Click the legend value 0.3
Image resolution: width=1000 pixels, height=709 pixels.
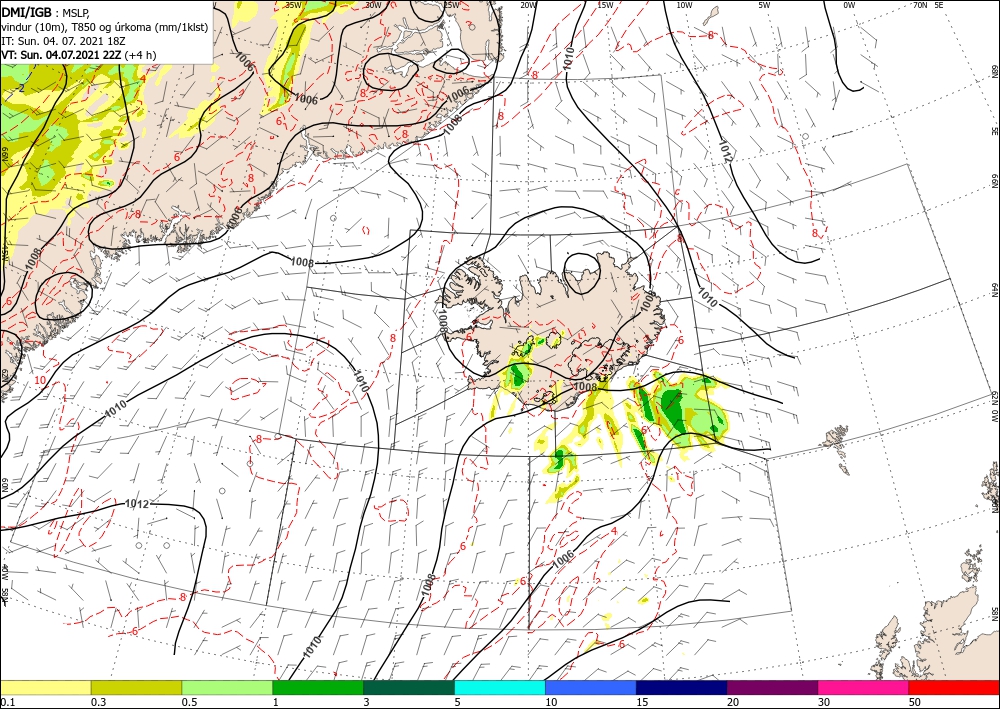point(98,702)
